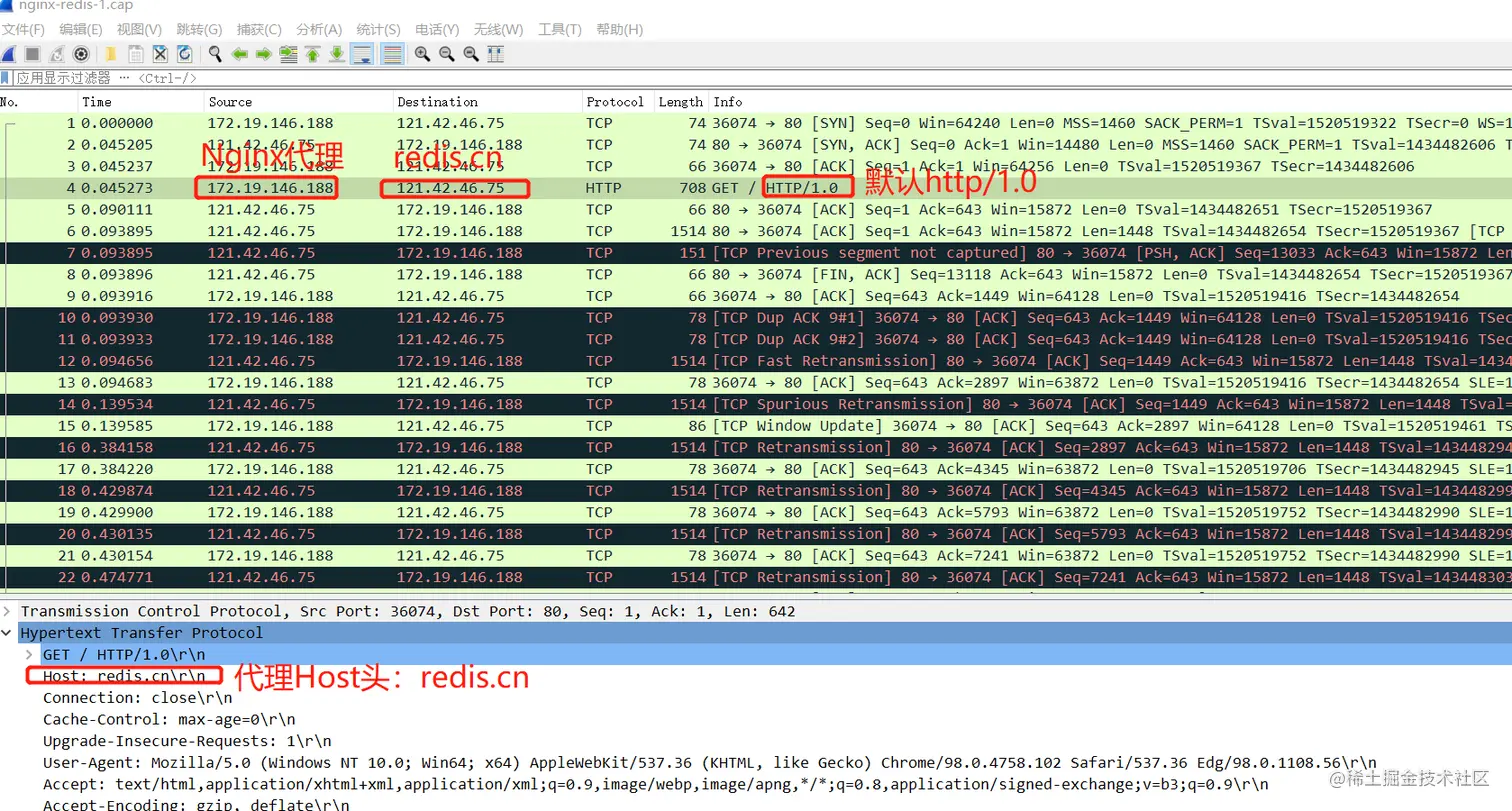Save this capture file
Image resolution: width=1512 pixels, height=811 pixels.
[x=135, y=54]
